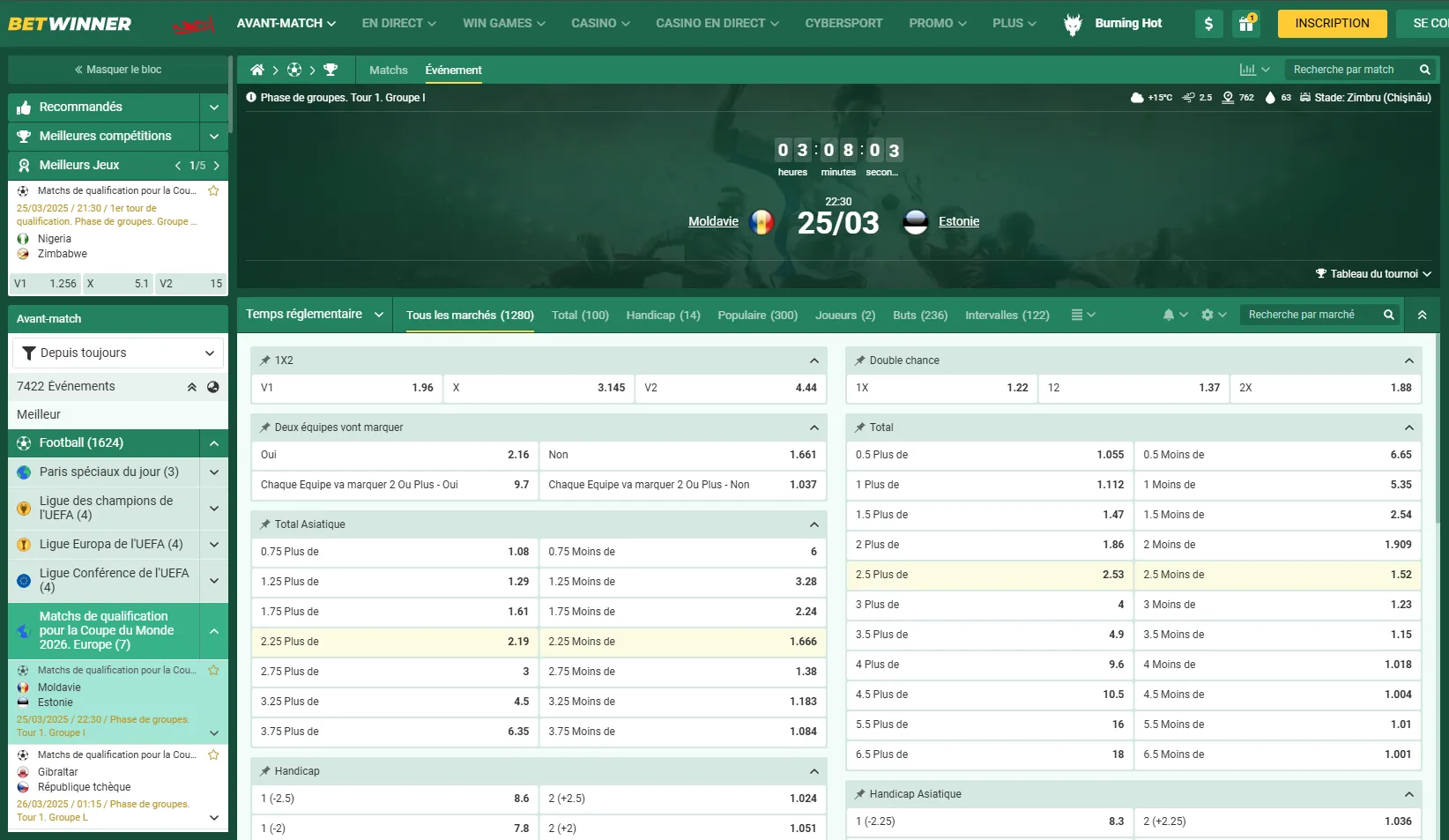Open the notifications bell icon
This screenshot has height=840, width=1449.
point(1168,315)
